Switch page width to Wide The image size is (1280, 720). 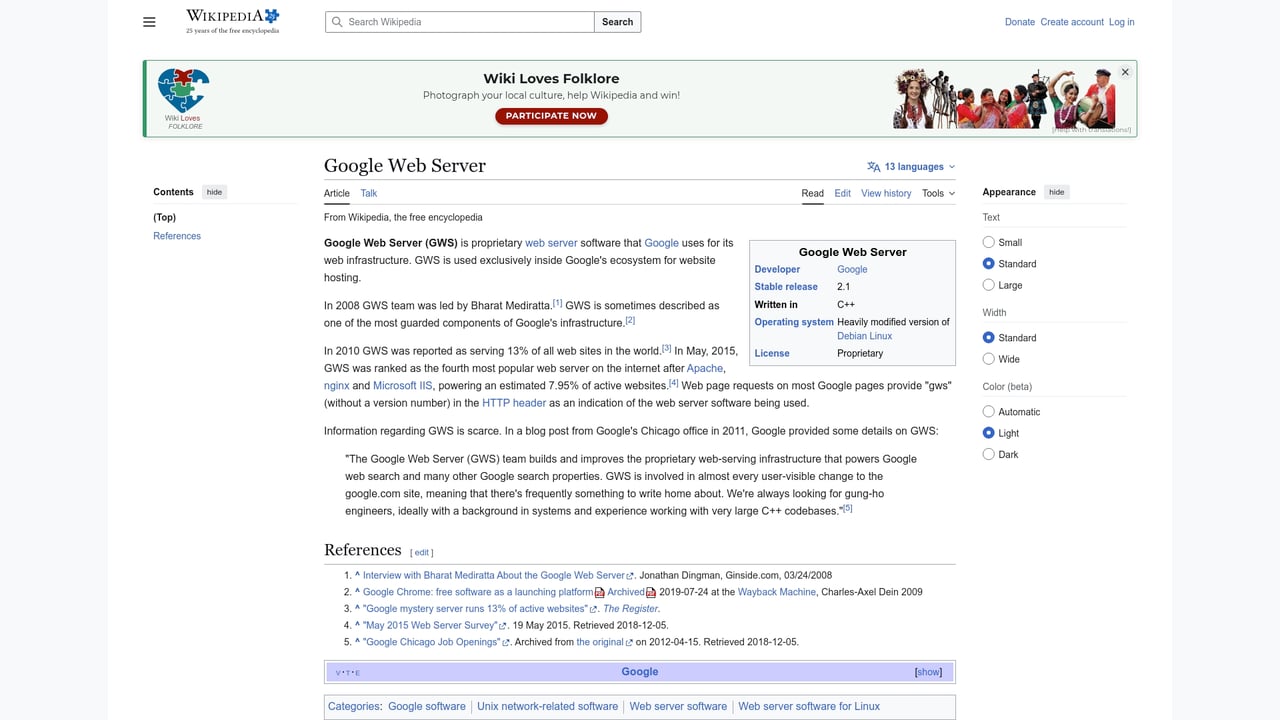pyautogui.click(x=988, y=359)
